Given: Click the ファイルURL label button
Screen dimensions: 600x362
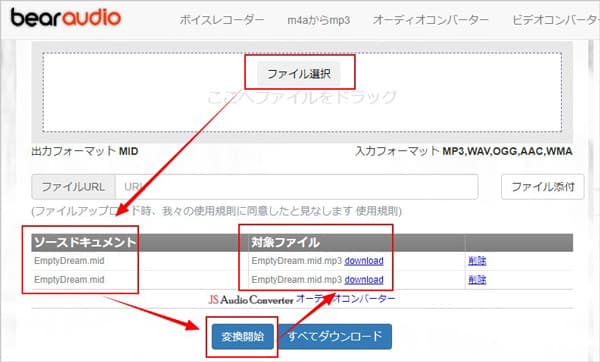Looking at the screenshot, I should point(73,187).
